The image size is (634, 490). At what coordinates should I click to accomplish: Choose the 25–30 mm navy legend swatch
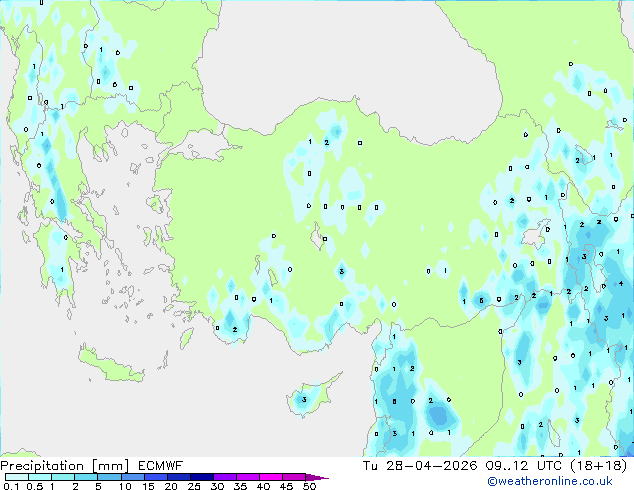click(201, 477)
